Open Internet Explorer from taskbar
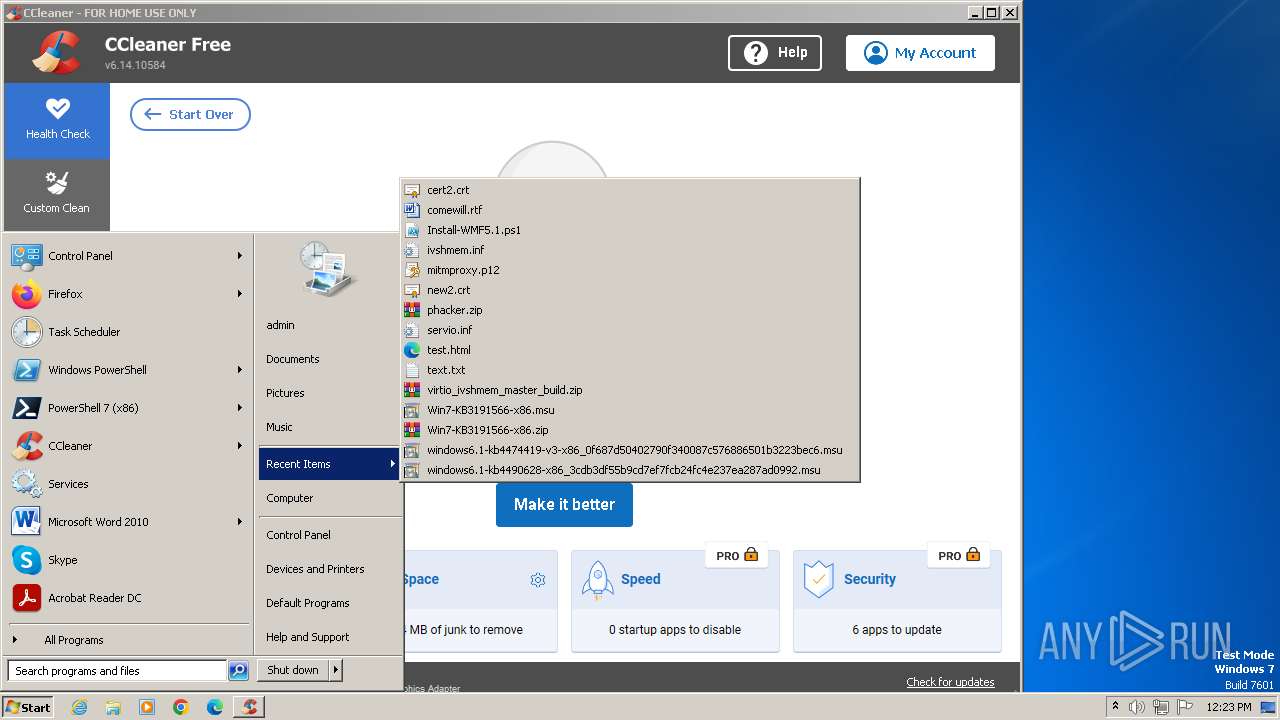This screenshot has width=1280, height=720. click(79, 707)
